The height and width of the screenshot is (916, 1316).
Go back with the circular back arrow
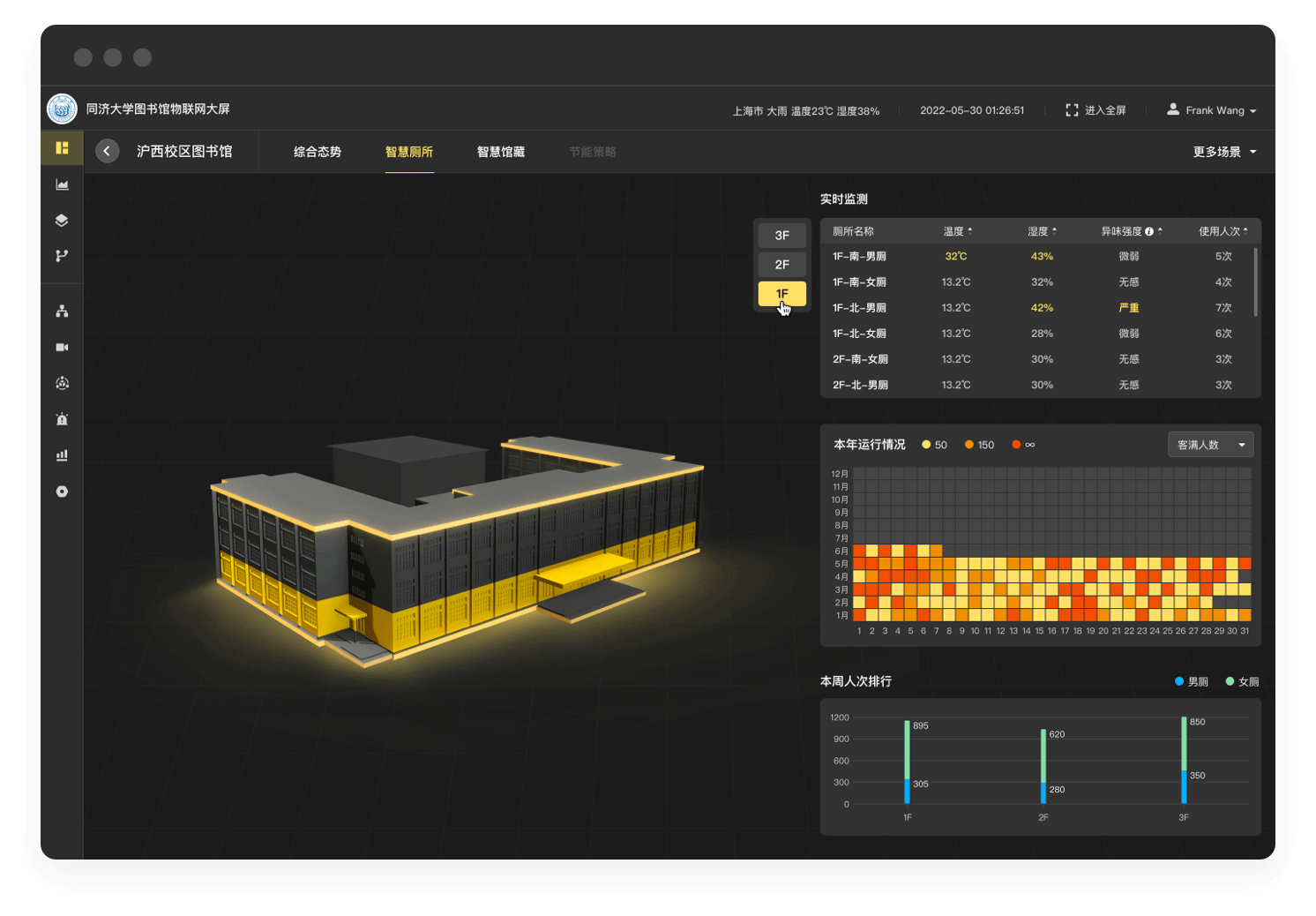[x=107, y=151]
